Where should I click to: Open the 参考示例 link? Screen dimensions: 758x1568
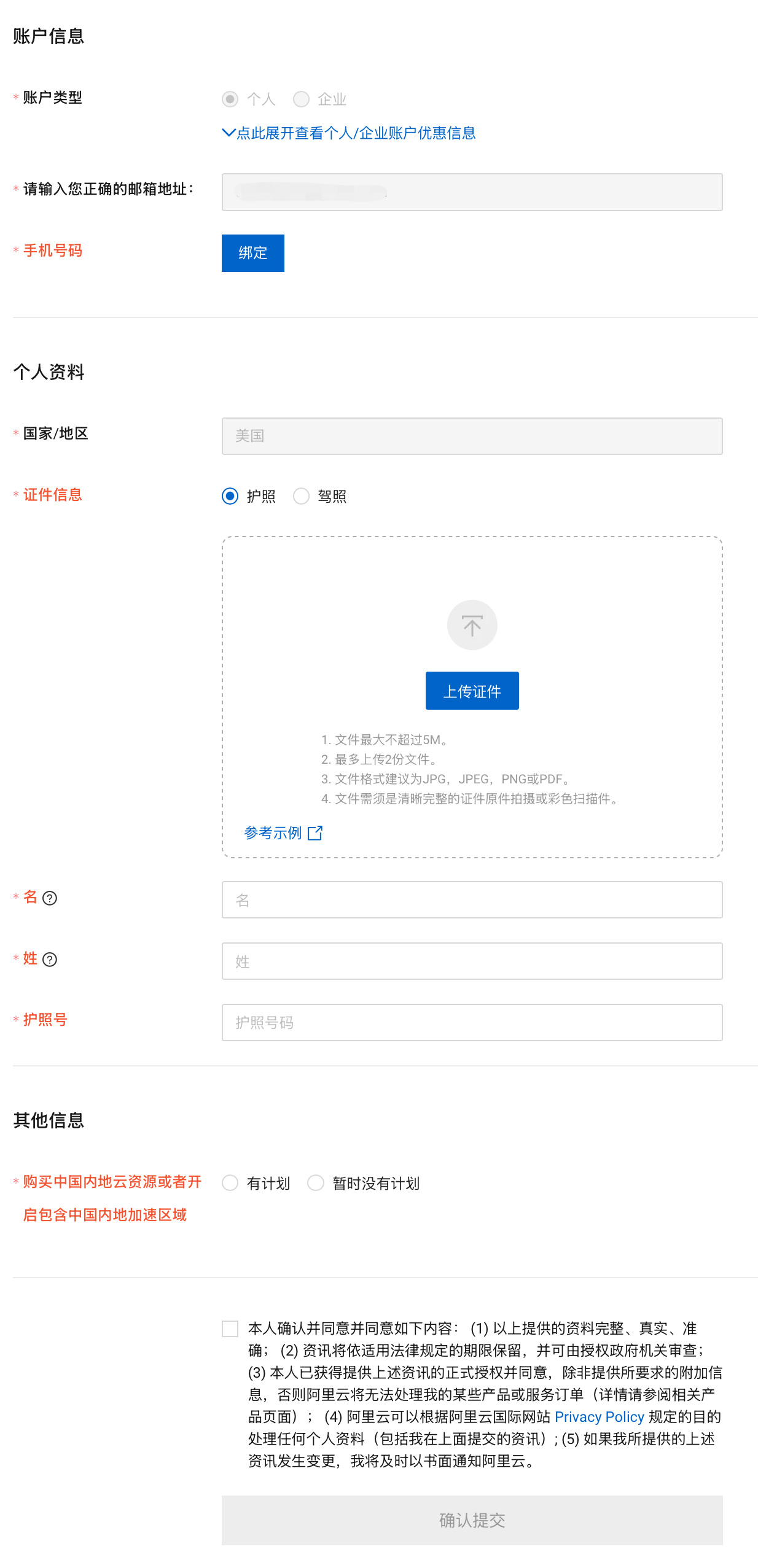click(x=273, y=833)
